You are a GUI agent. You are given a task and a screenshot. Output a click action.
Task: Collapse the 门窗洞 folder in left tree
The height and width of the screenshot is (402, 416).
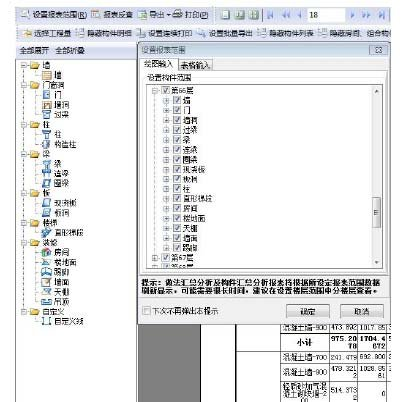point(24,85)
